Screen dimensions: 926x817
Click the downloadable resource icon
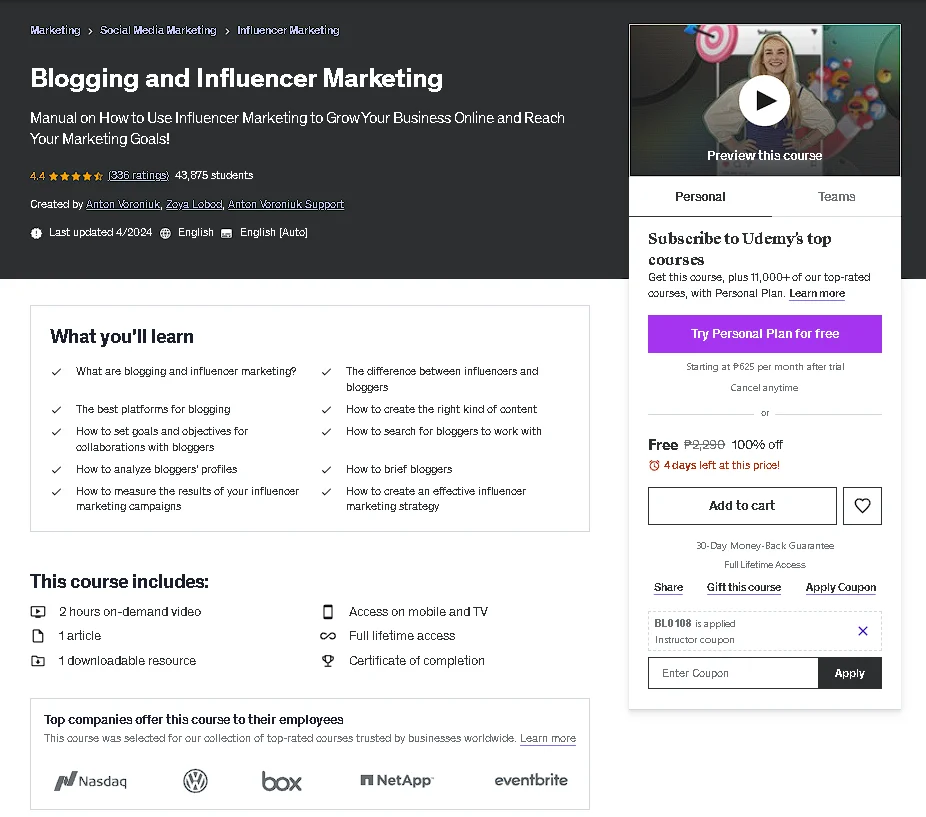pos(38,661)
